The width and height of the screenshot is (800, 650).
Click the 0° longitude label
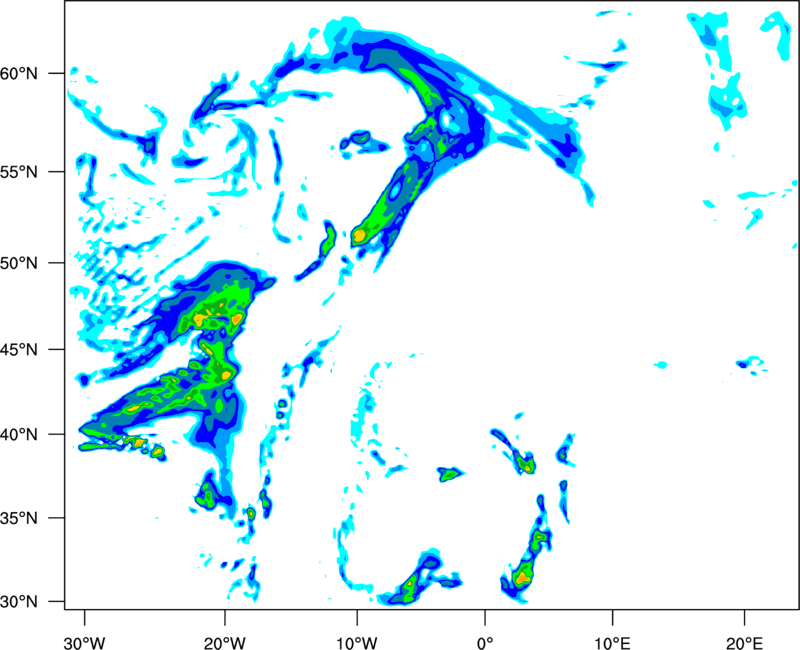pyautogui.click(x=485, y=643)
